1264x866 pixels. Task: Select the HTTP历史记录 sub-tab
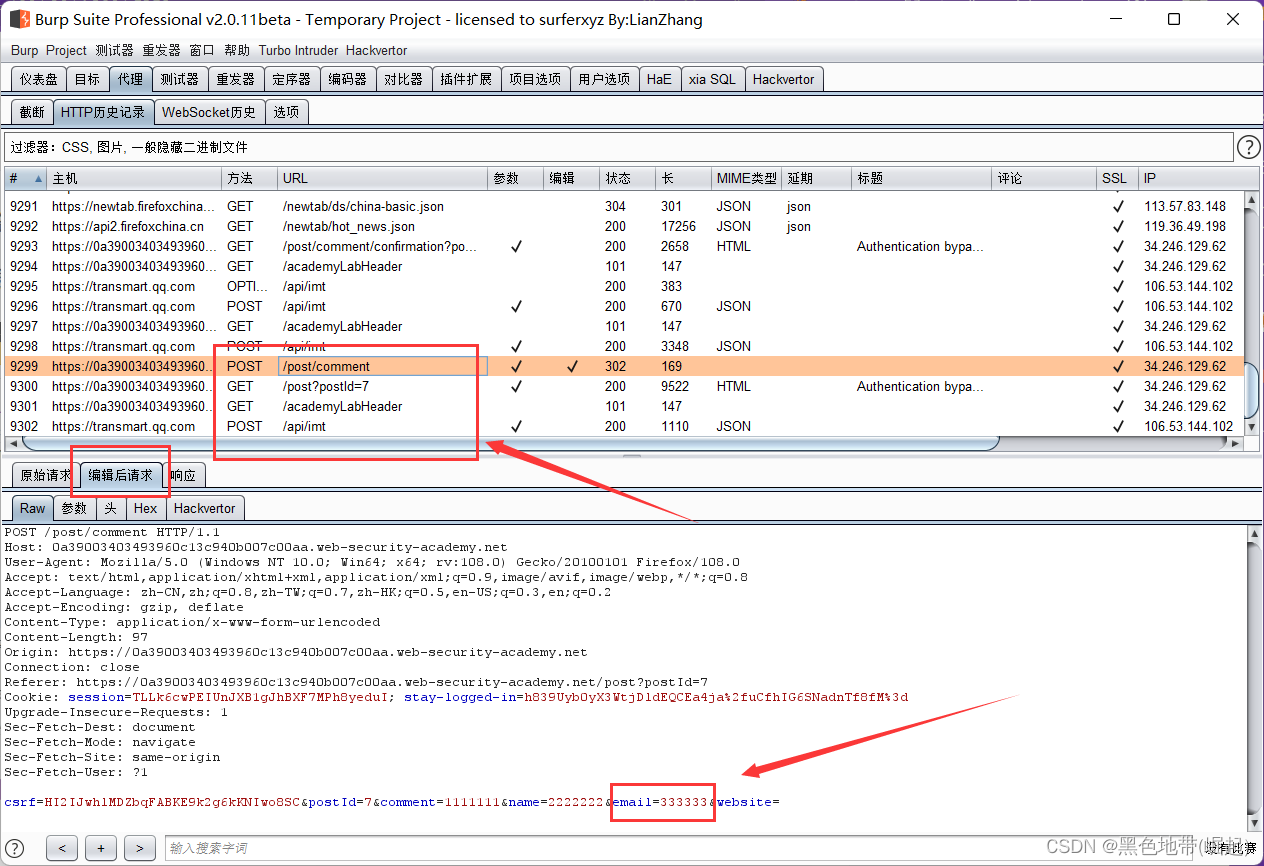pos(103,112)
